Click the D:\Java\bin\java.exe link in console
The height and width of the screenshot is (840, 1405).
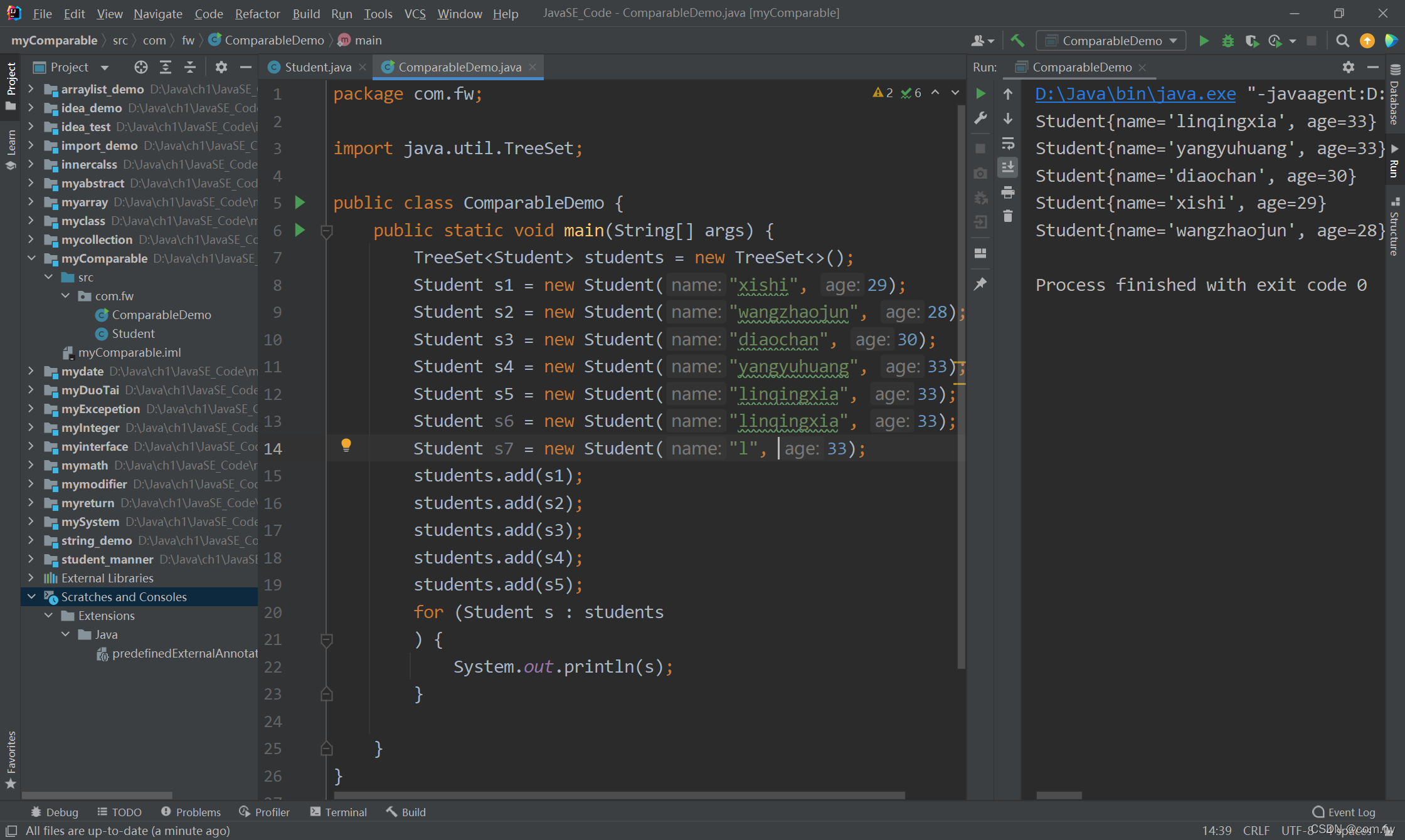pos(1135,94)
